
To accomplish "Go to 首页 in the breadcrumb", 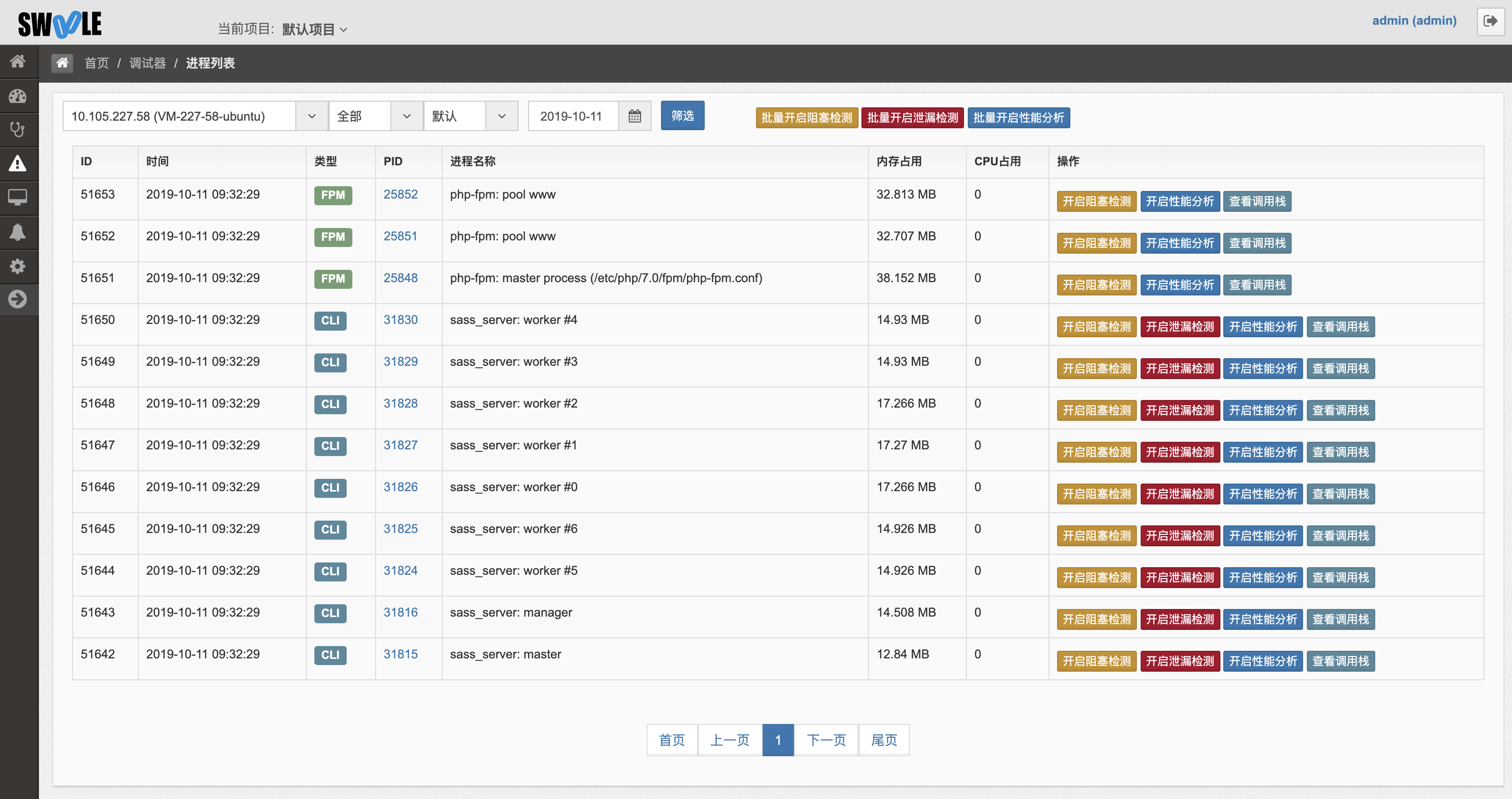I will [97, 63].
